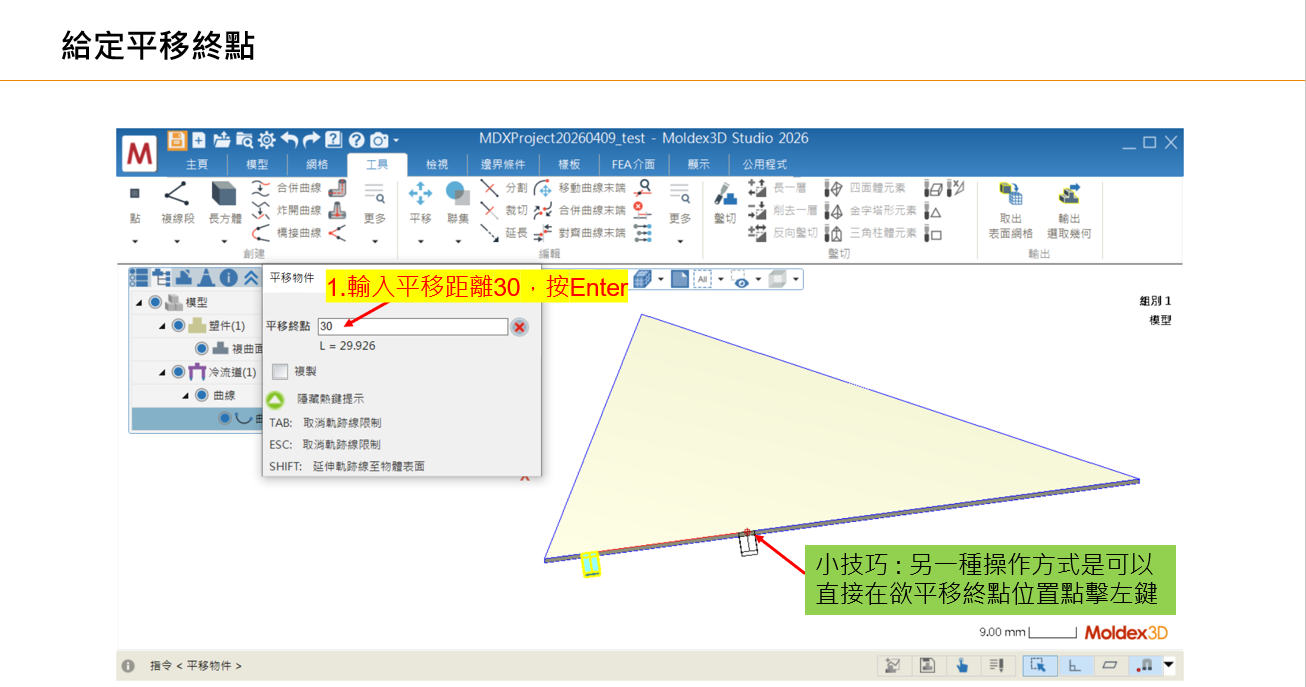Click the 炸開曲線 explode curves tool
The width and height of the screenshot is (1306, 687).
pyautogui.click(x=287, y=210)
